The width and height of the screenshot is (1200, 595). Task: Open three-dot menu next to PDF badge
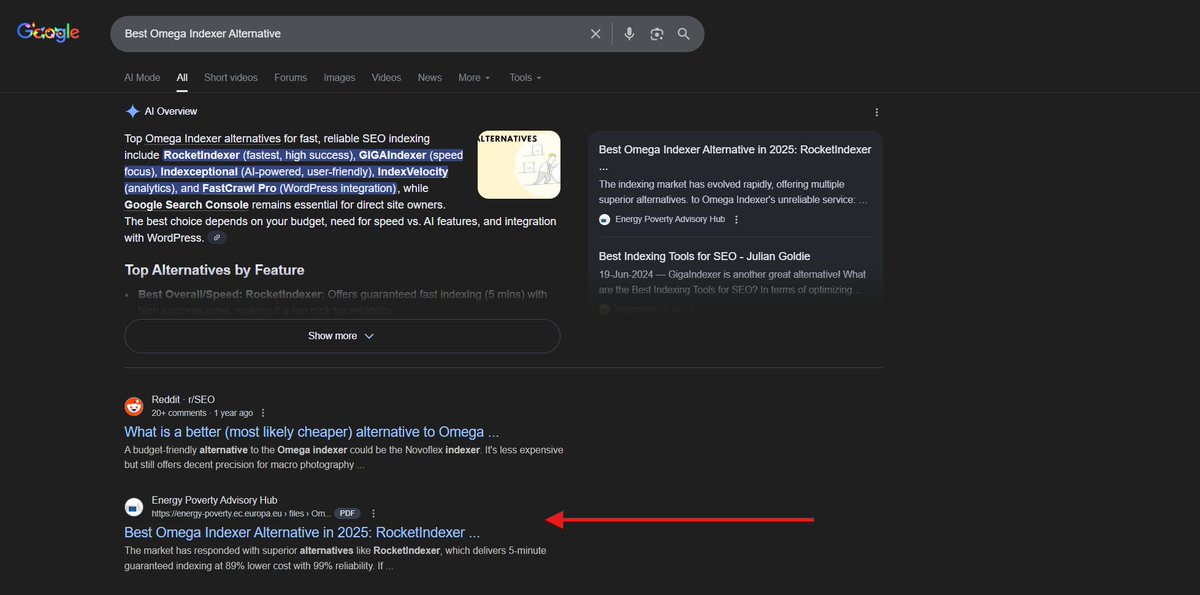click(373, 513)
